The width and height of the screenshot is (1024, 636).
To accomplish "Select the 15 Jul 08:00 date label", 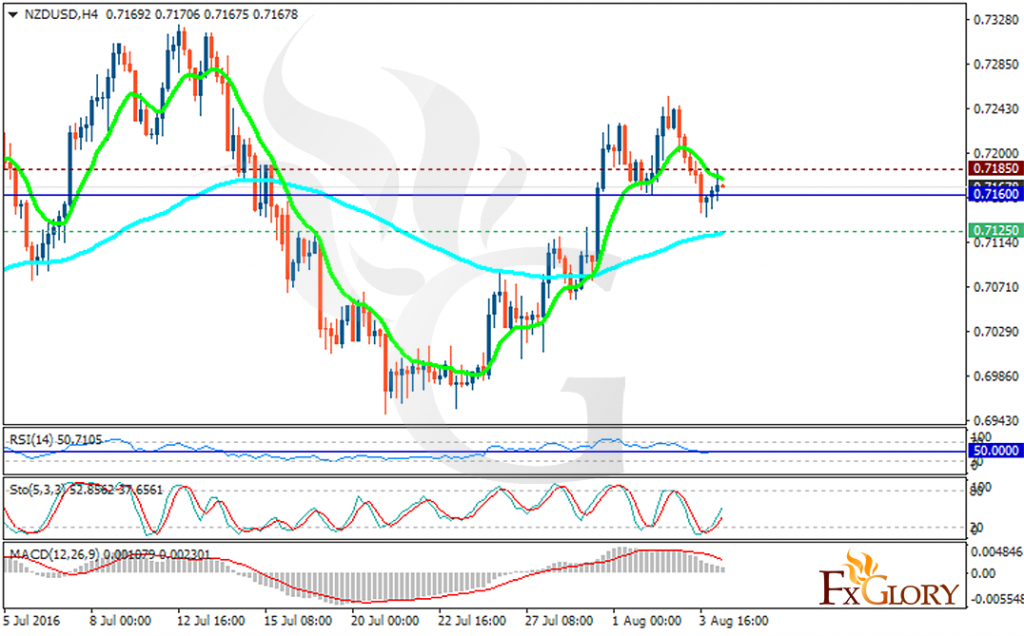I will pos(298,620).
